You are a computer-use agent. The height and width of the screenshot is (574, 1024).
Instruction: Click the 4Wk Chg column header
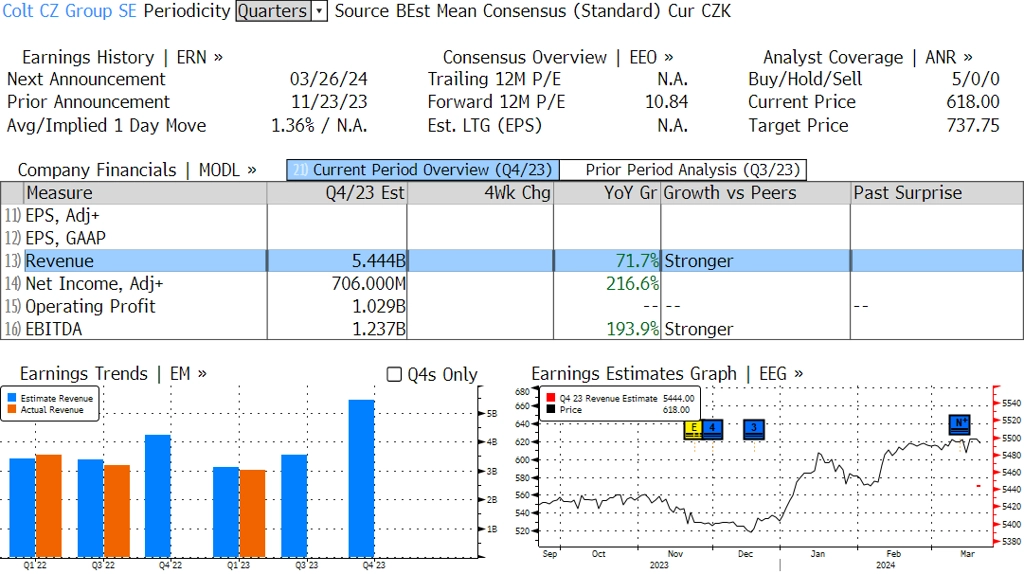(480, 193)
